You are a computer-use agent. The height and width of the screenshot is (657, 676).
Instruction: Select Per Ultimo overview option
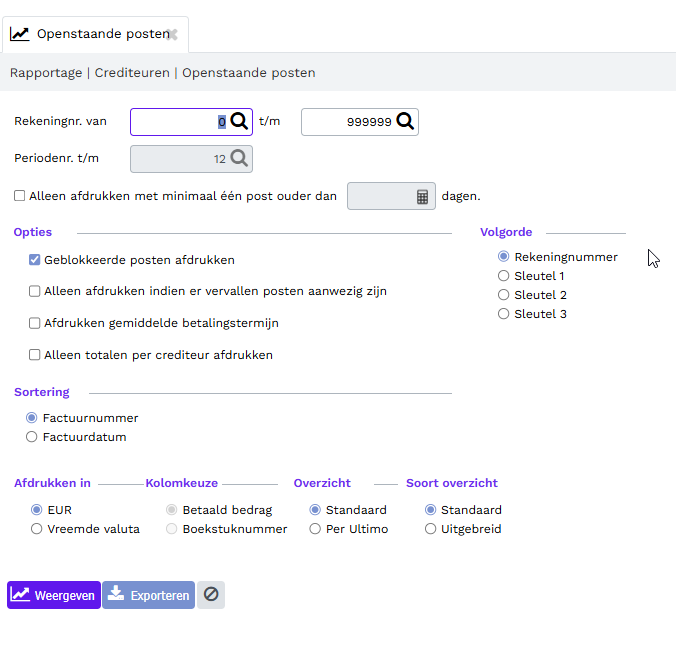(315, 529)
